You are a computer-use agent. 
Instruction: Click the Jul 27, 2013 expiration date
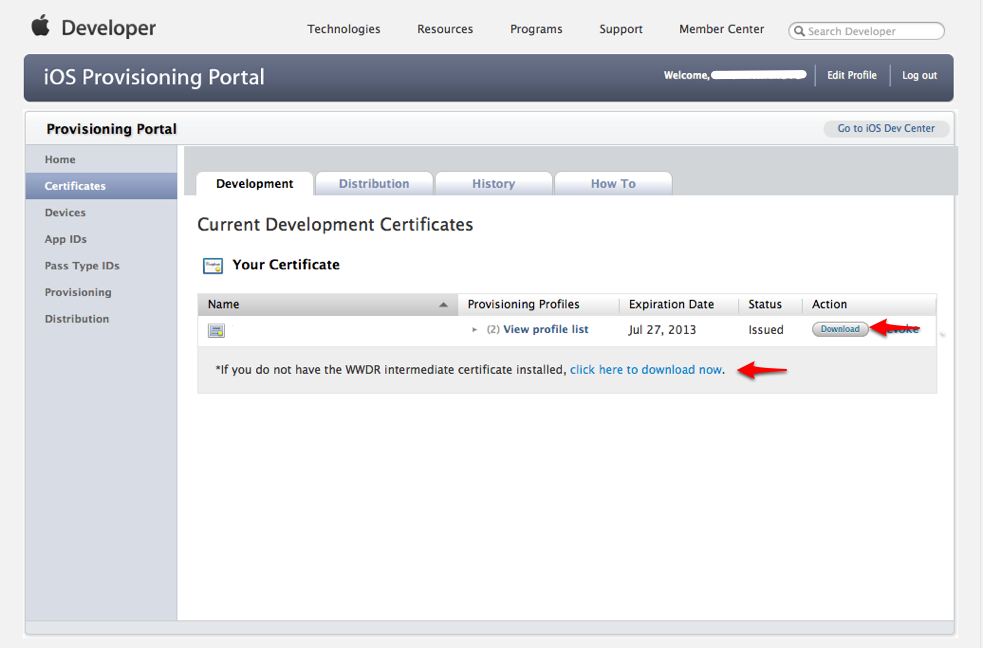click(x=662, y=330)
